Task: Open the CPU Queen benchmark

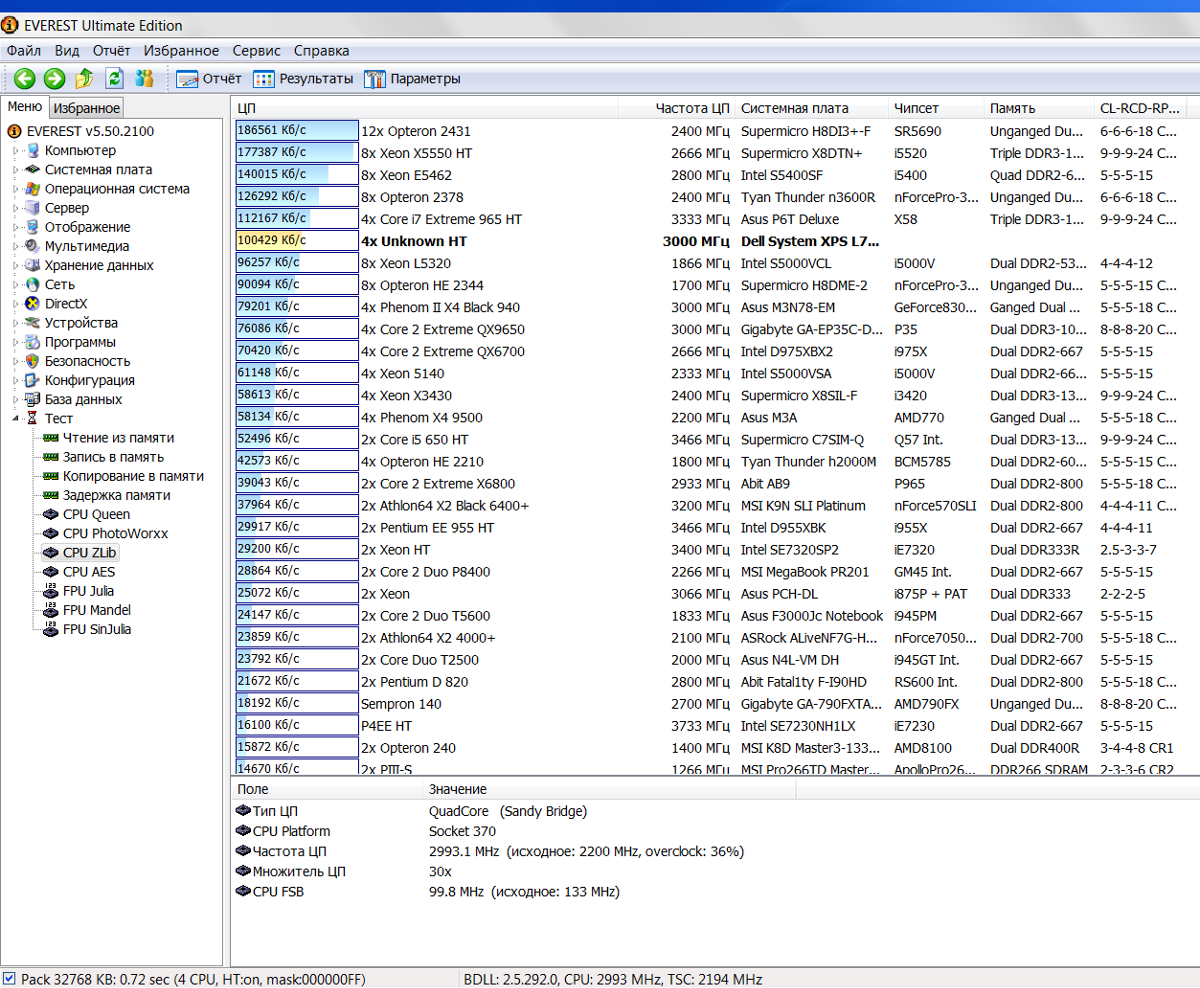Action: pyautogui.click(x=96, y=514)
